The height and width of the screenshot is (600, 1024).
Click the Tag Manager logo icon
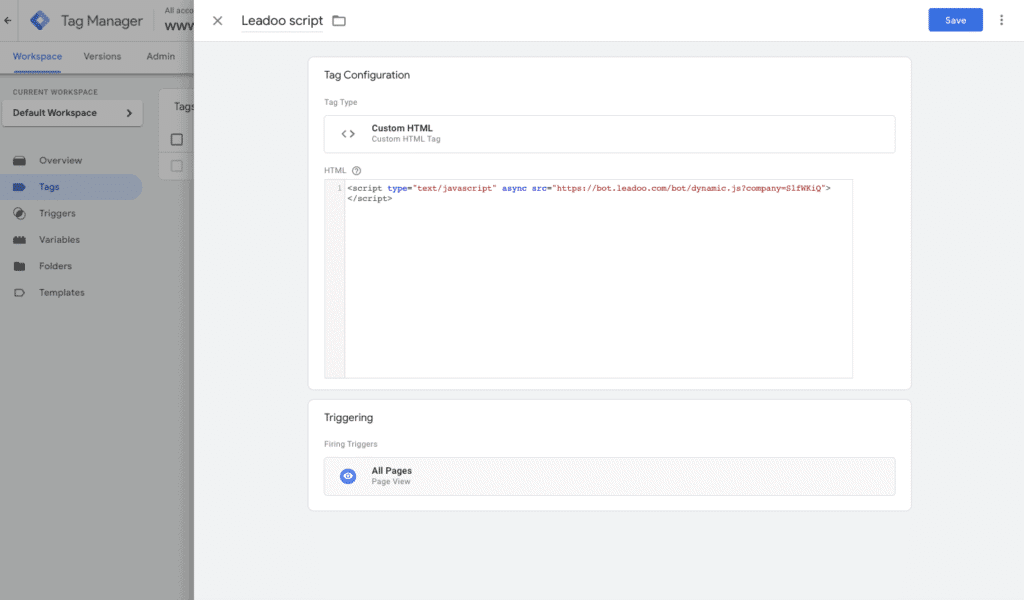40,20
